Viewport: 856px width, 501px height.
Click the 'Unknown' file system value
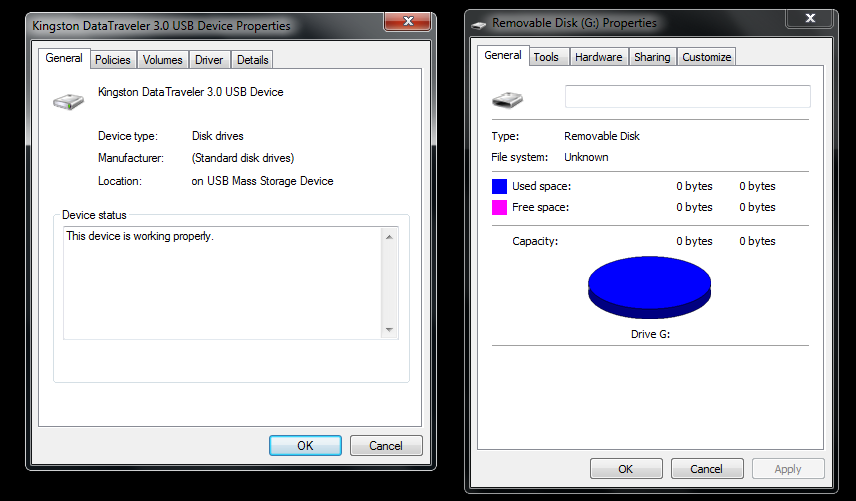click(586, 157)
